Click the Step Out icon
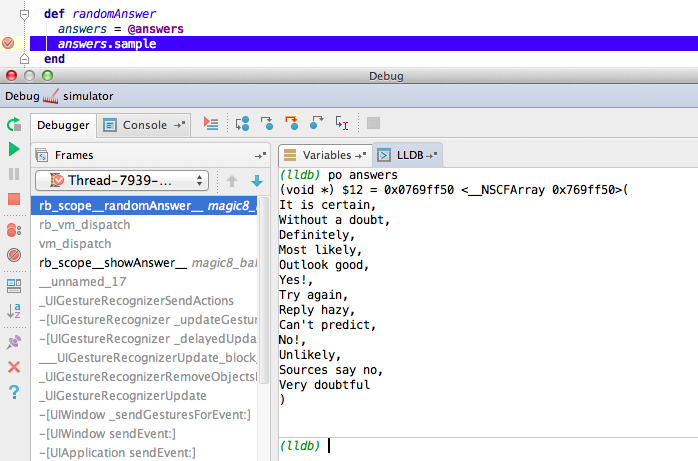This screenshot has width=698, height=461. pyautogui.click(x=316, y=123)
